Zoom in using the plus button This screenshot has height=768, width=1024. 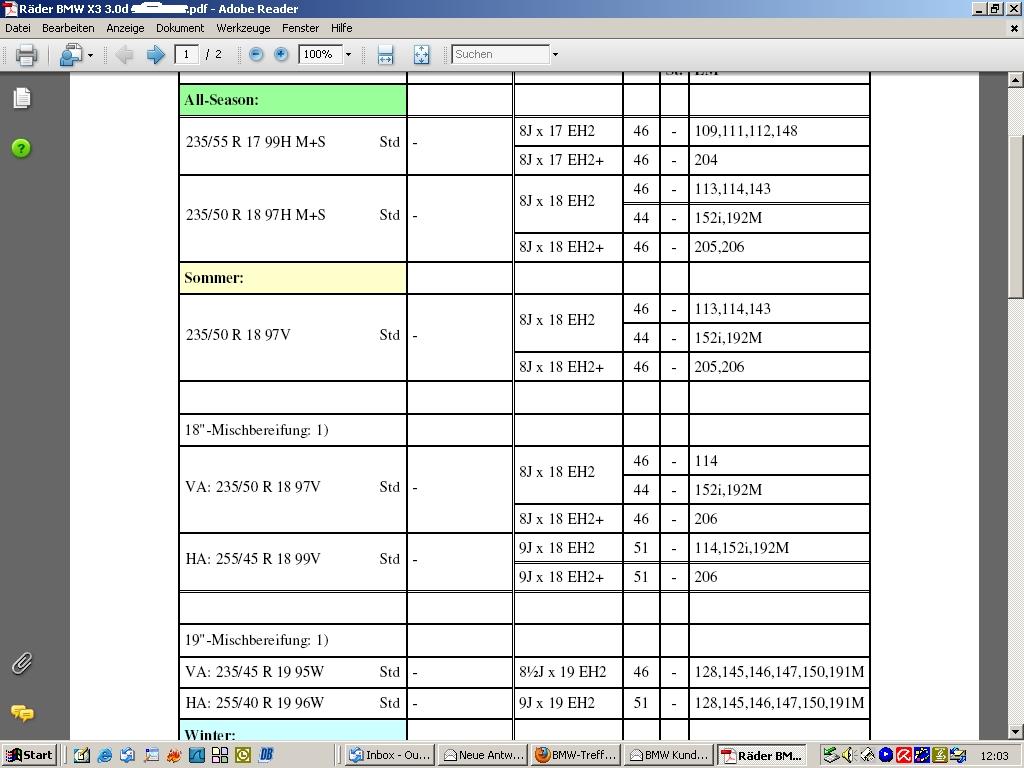[x=281, y=55]
